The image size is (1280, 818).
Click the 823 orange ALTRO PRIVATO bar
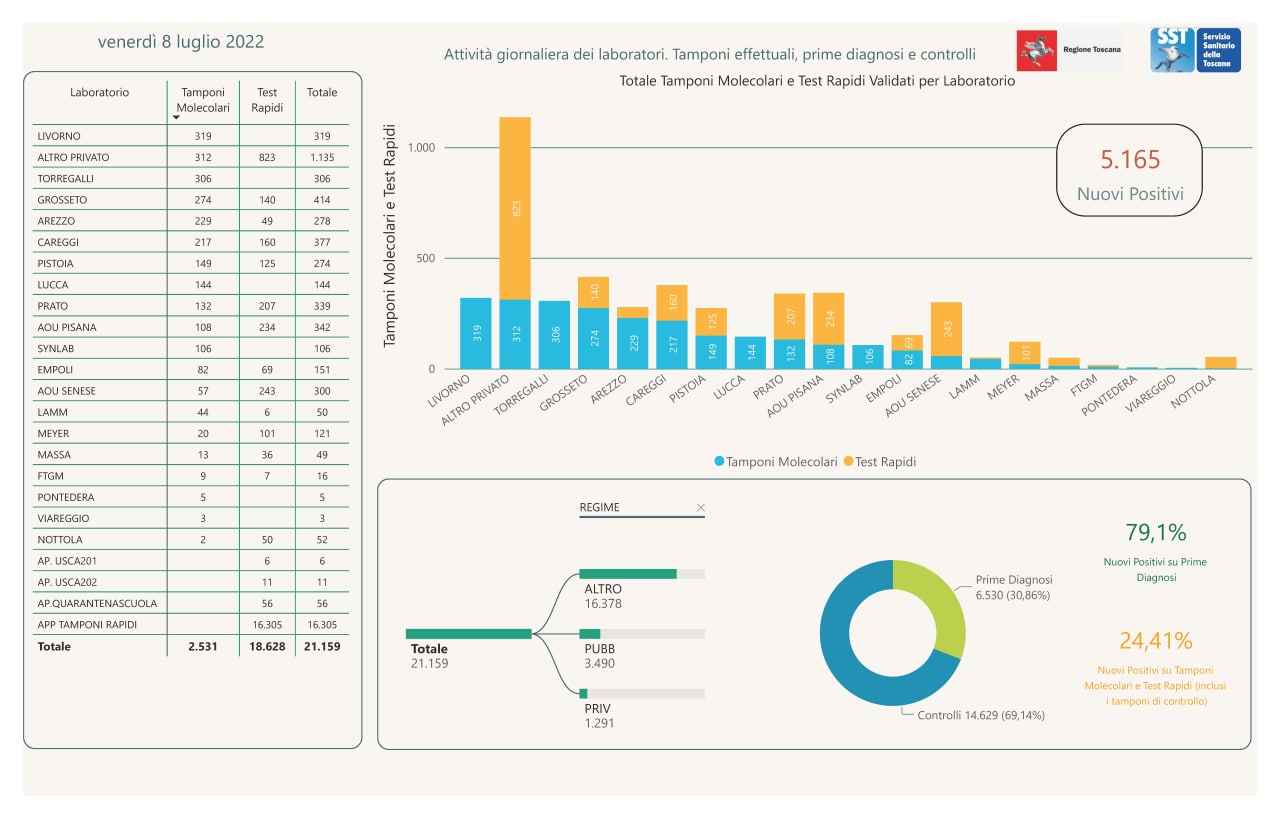click(x=515, y=208)
